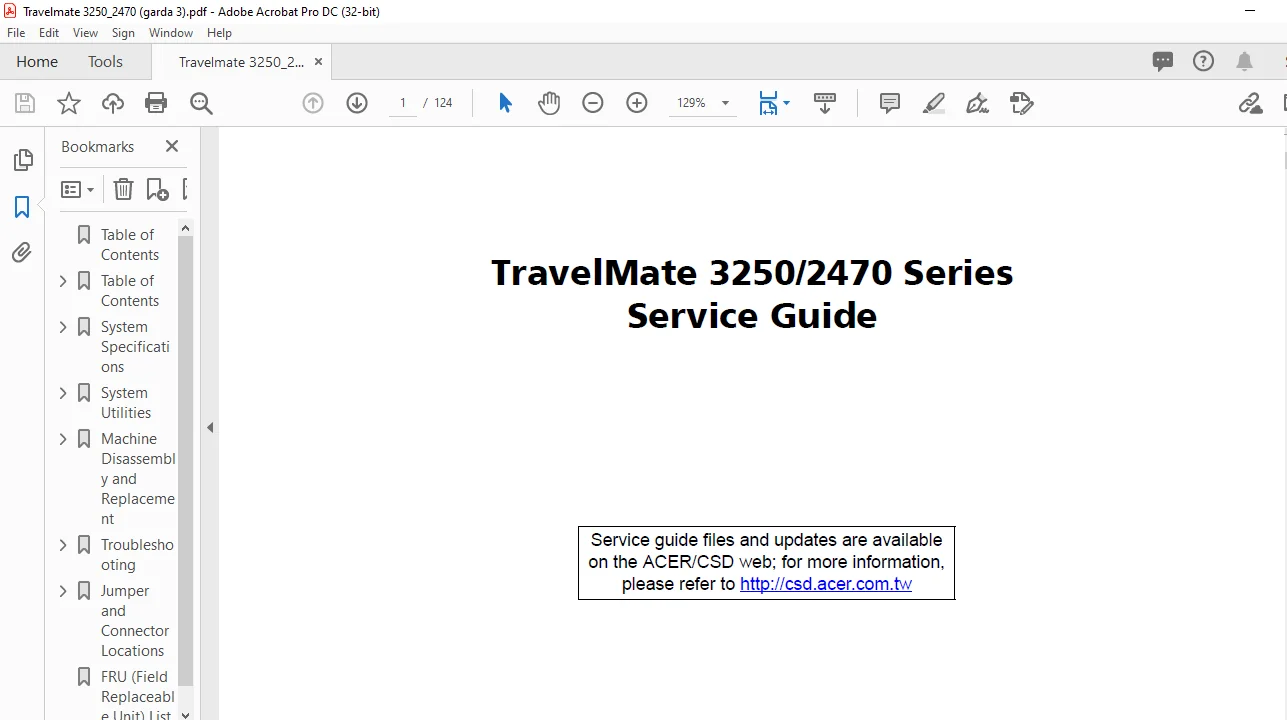Open the scrolling mode tool

click(x=825, y=103)
